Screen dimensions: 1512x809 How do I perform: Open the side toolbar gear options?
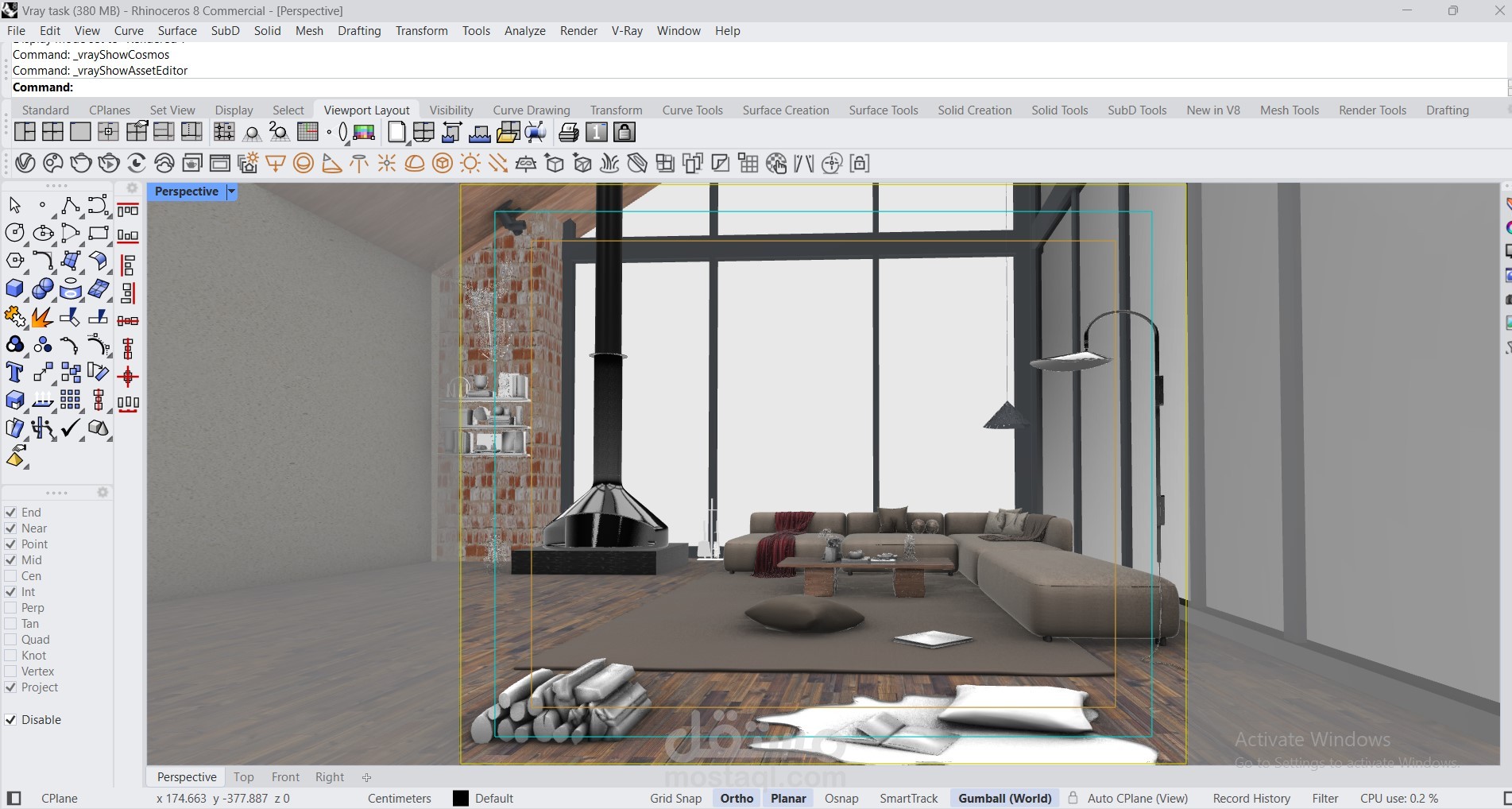[x=132, y=188]
